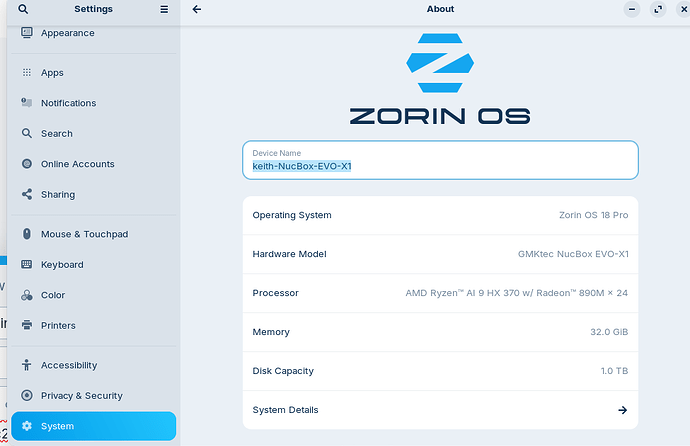
Task: Click the Zorin OS logo
Action: (440, 65)
